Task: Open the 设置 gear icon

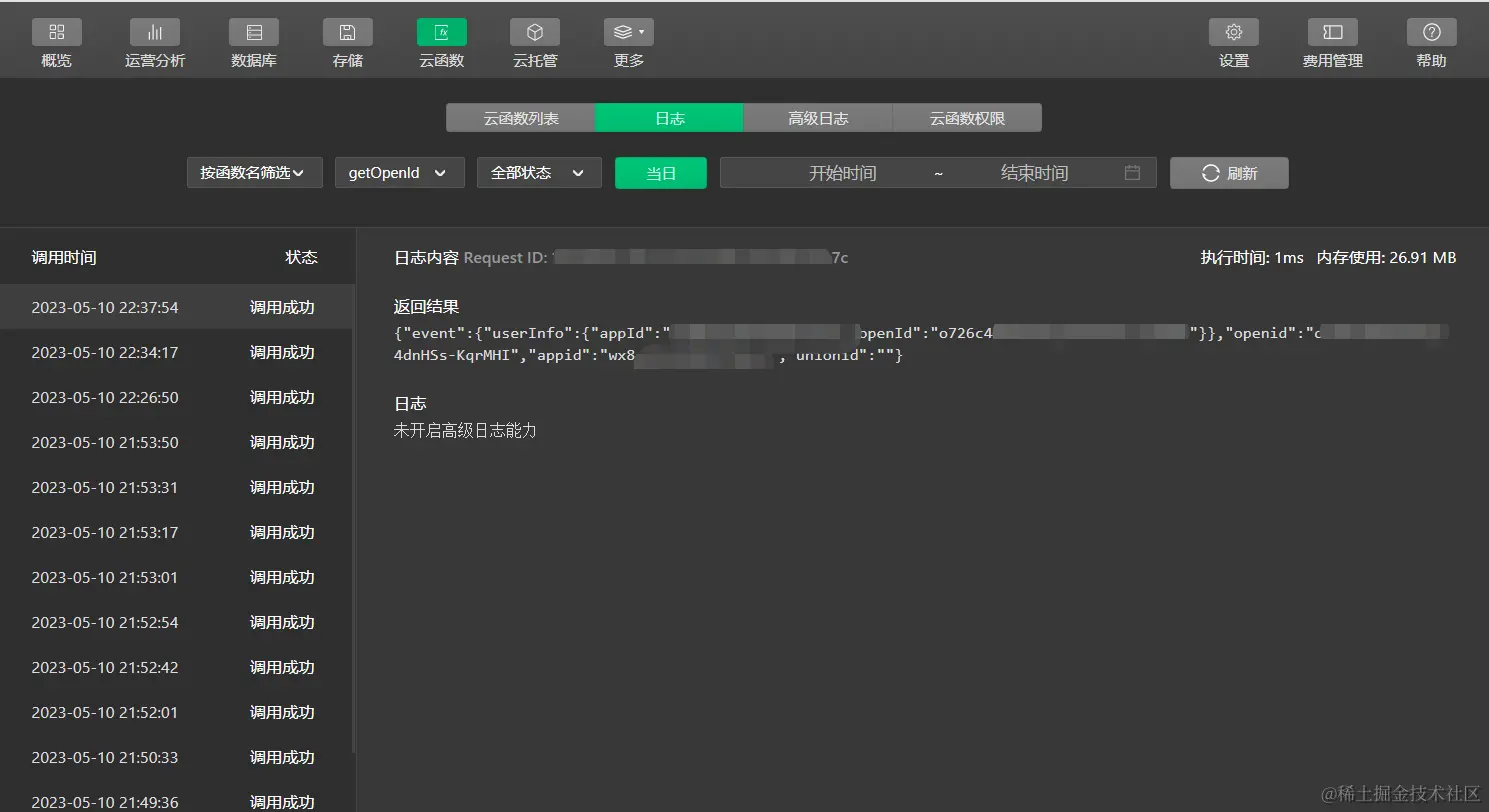Action: [1234, 32]
